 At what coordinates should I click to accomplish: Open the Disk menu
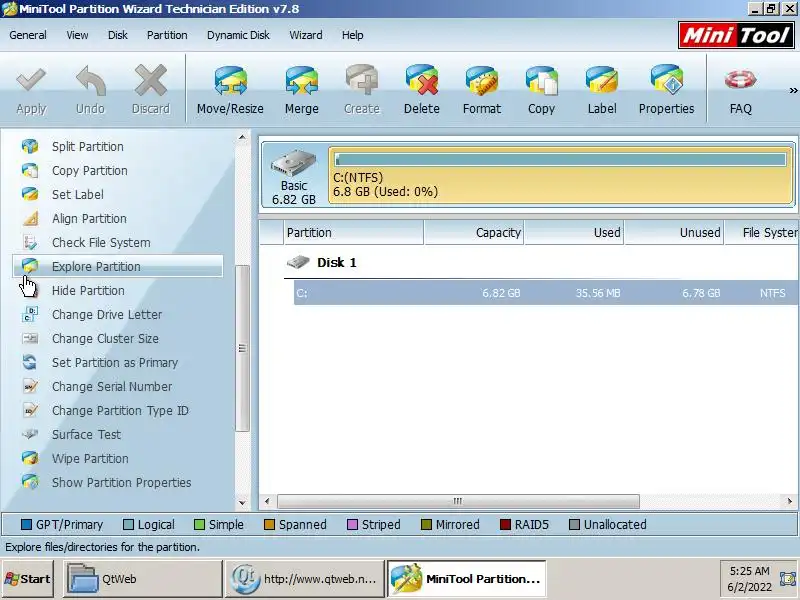coord(117,35)
